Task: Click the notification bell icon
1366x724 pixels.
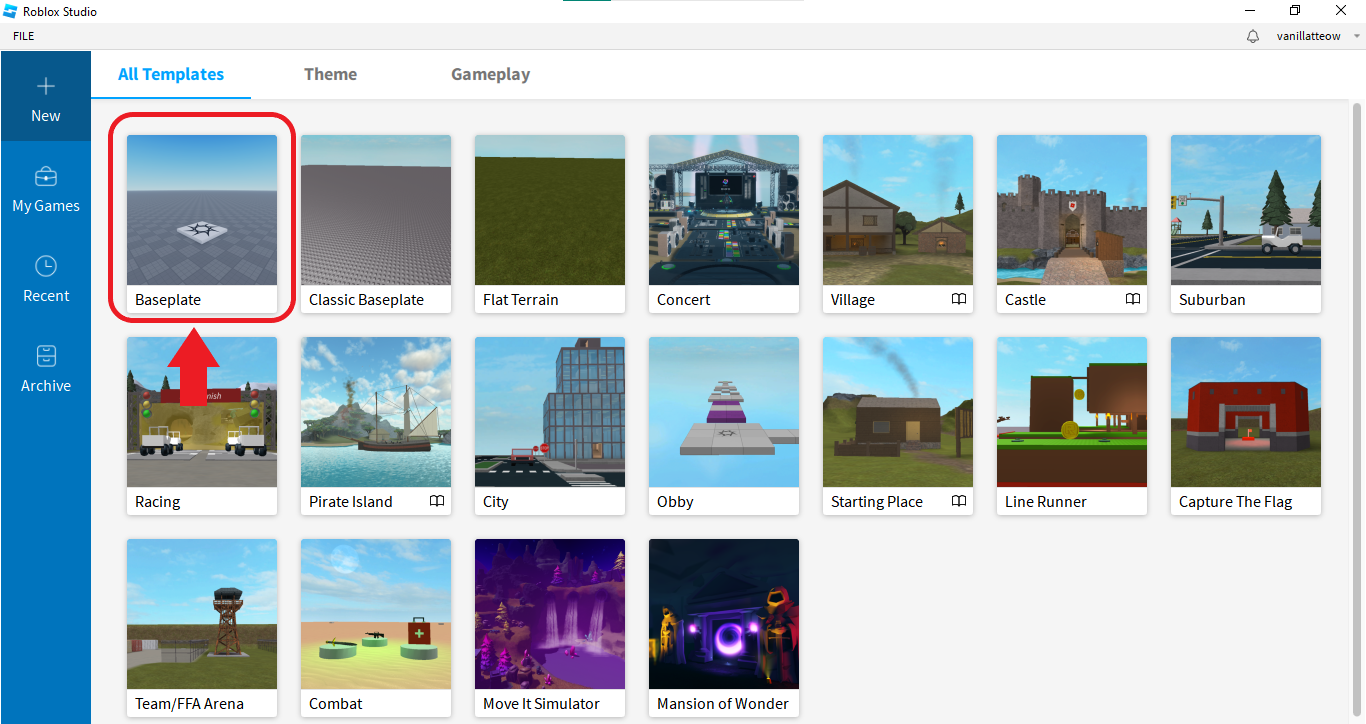Action: pos(1253,36)
